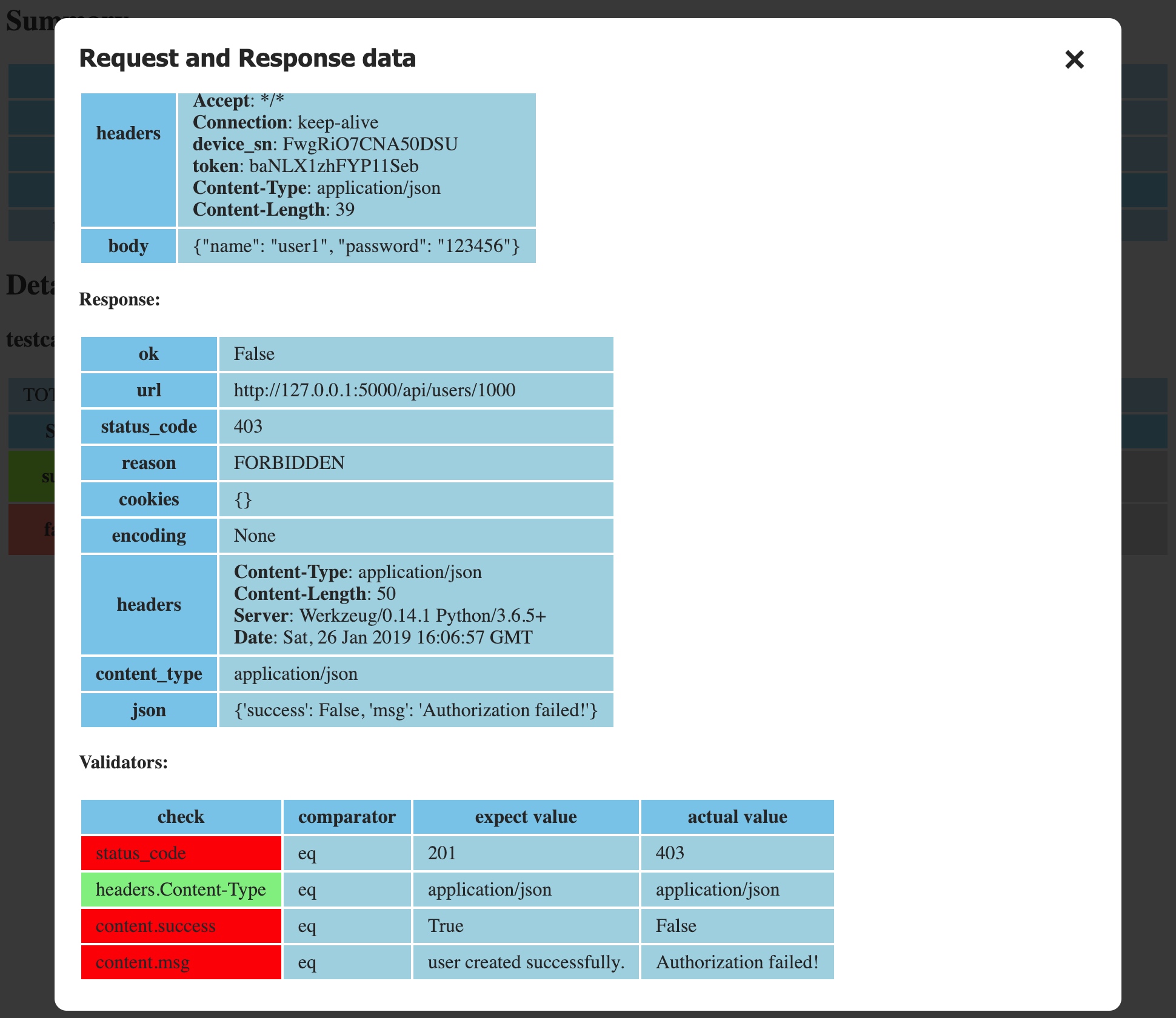1176x1018 pixels.
Task: Close the Request and Response data modal
Action: (x=1074, y=59)
